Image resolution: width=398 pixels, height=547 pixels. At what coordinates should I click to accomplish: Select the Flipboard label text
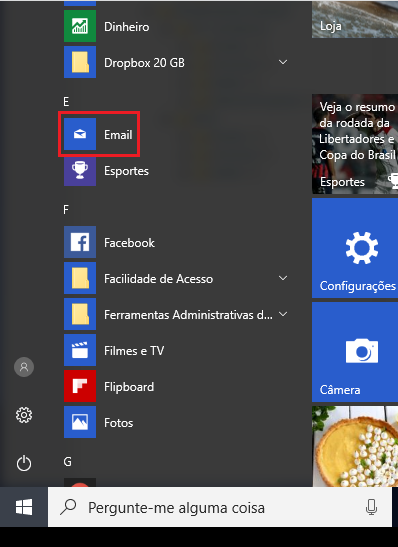click(129, 387)
